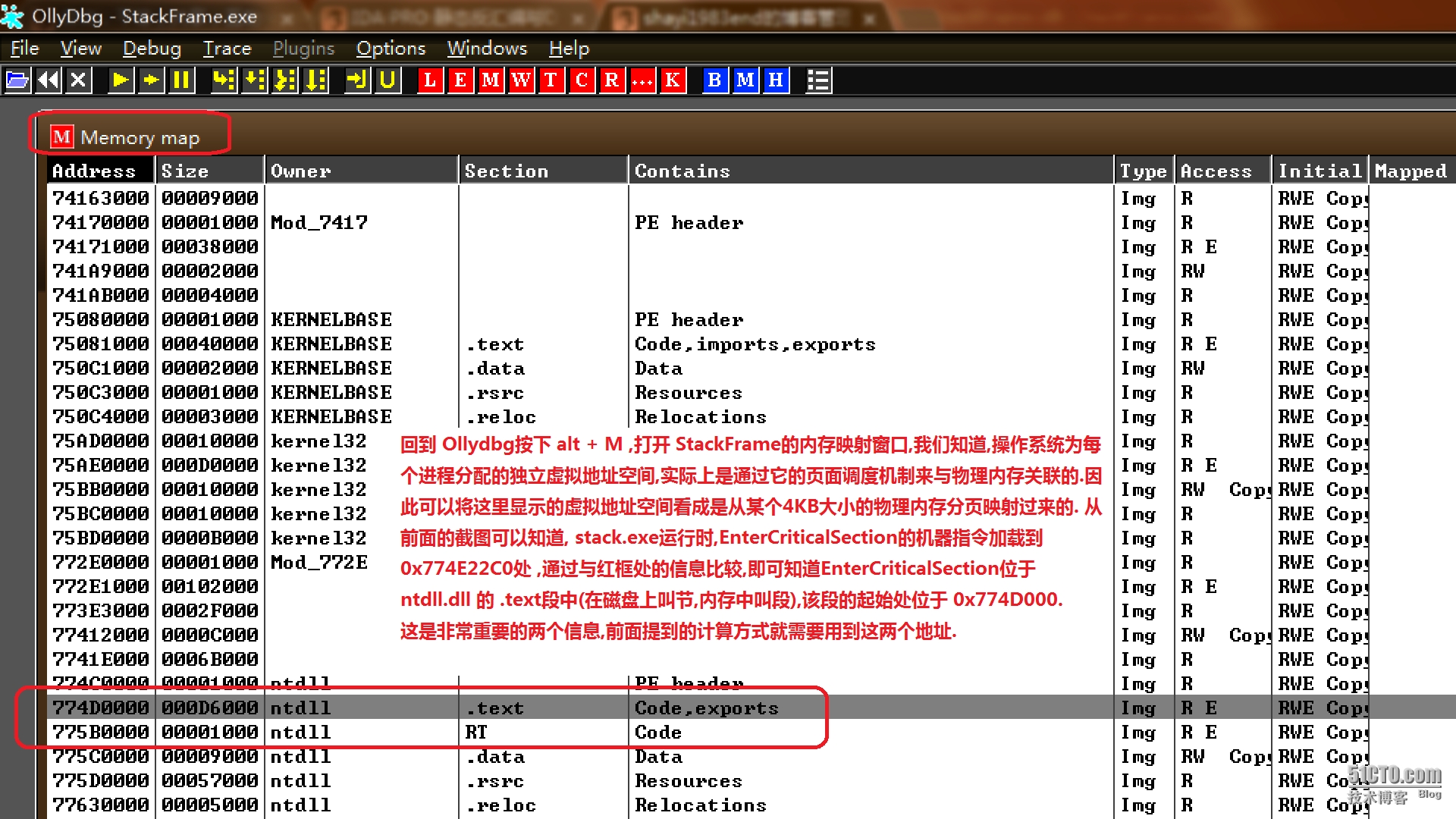The height and width of the screenshot is (819, 1456).
Task: Click the Step over toolbar icon
Action: point(254,80)
